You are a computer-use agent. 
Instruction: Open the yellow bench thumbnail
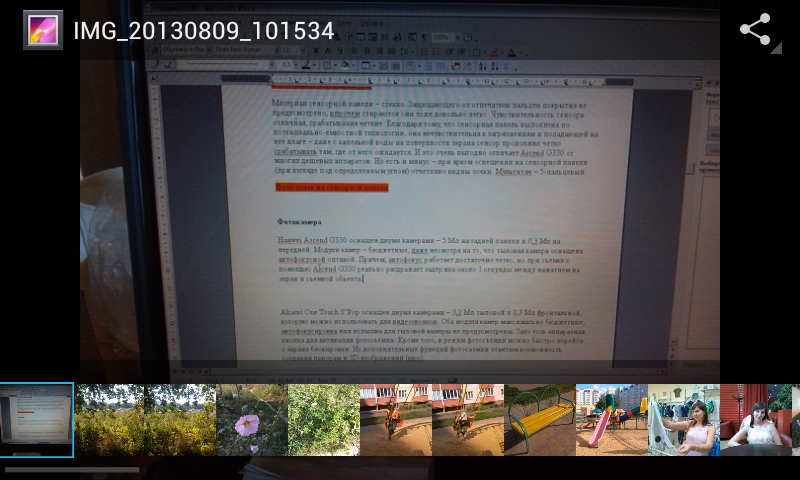[540, 420]
